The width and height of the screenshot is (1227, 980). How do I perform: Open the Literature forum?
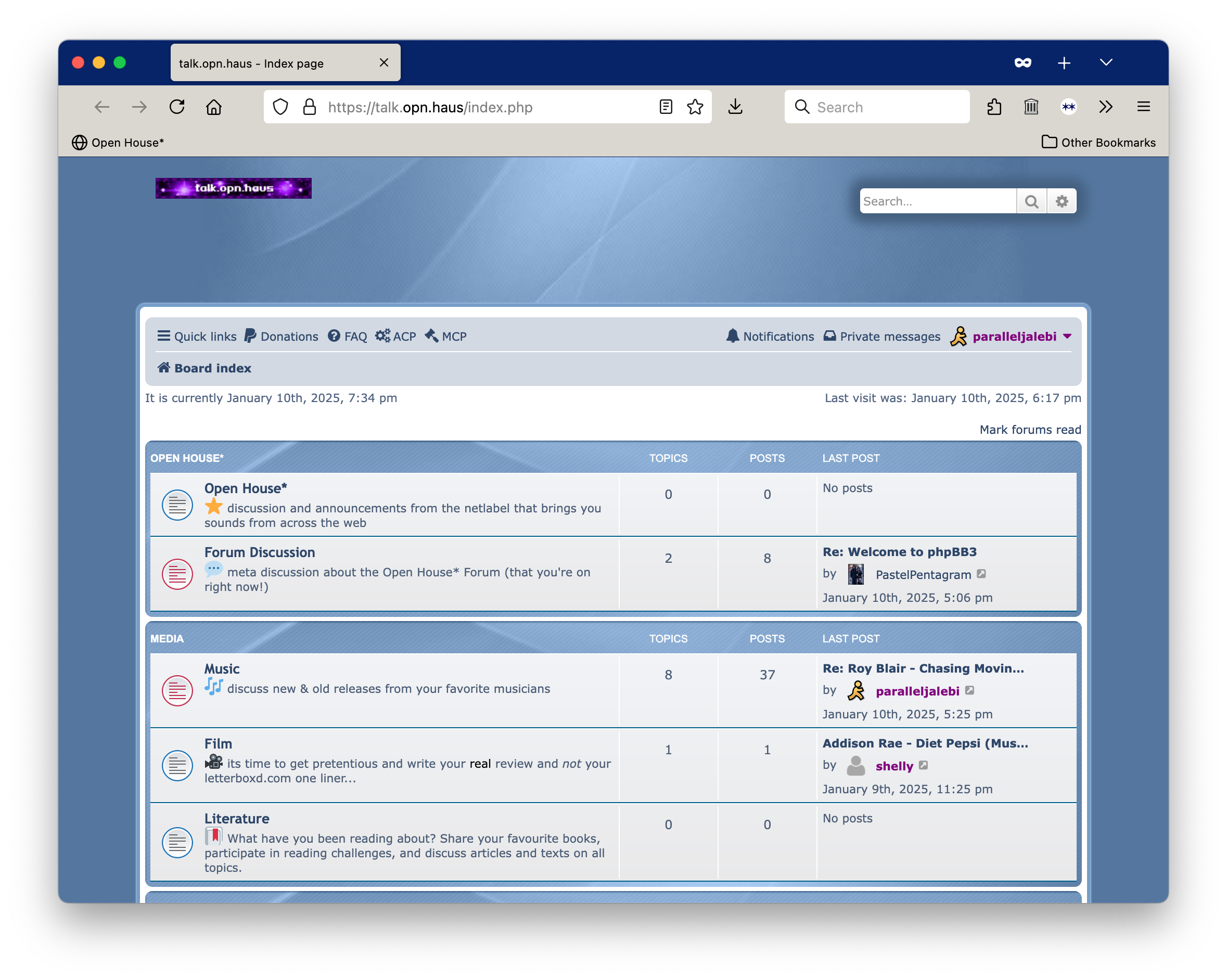237,818
